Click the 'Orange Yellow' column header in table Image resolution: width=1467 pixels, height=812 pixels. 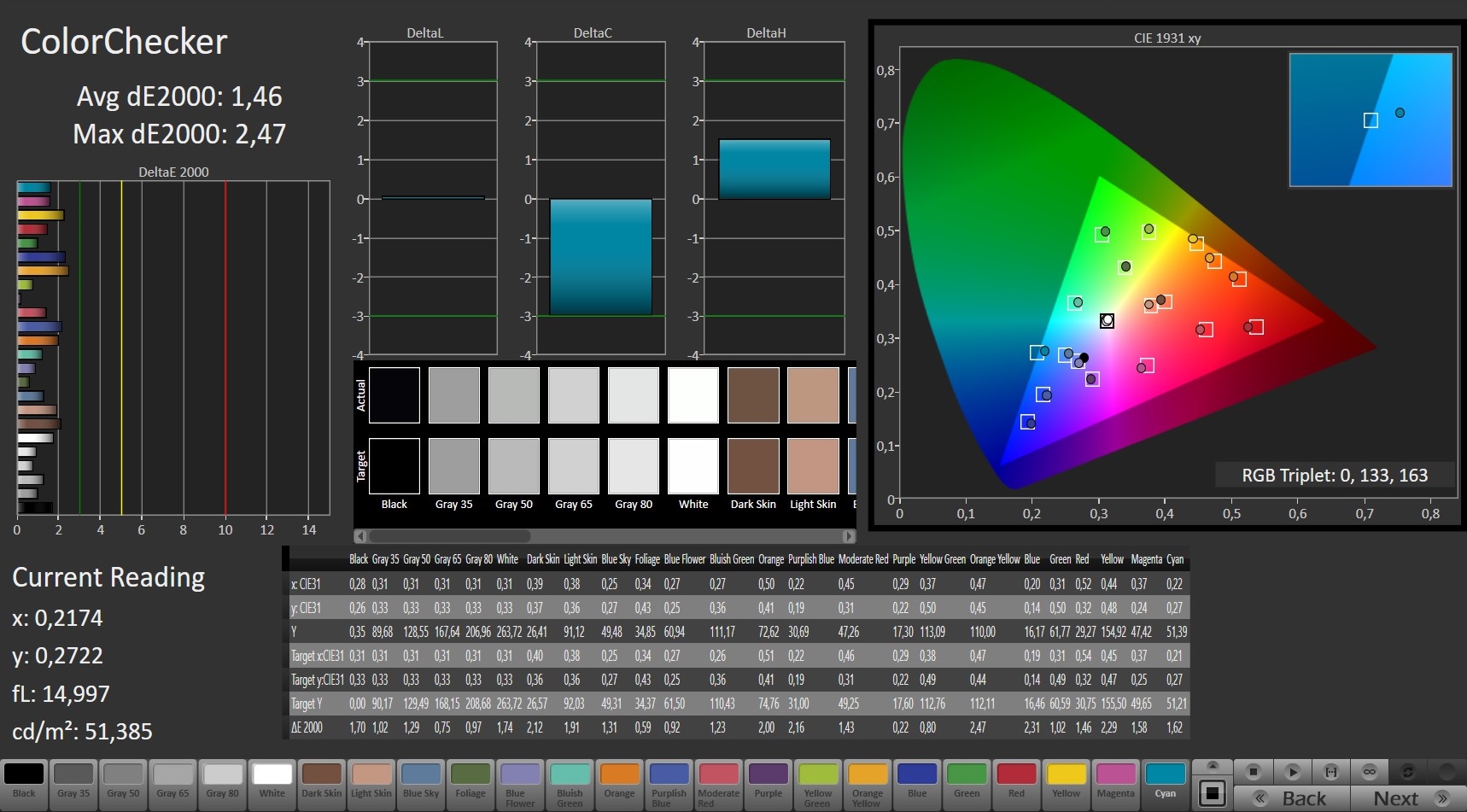pos(995,559)
